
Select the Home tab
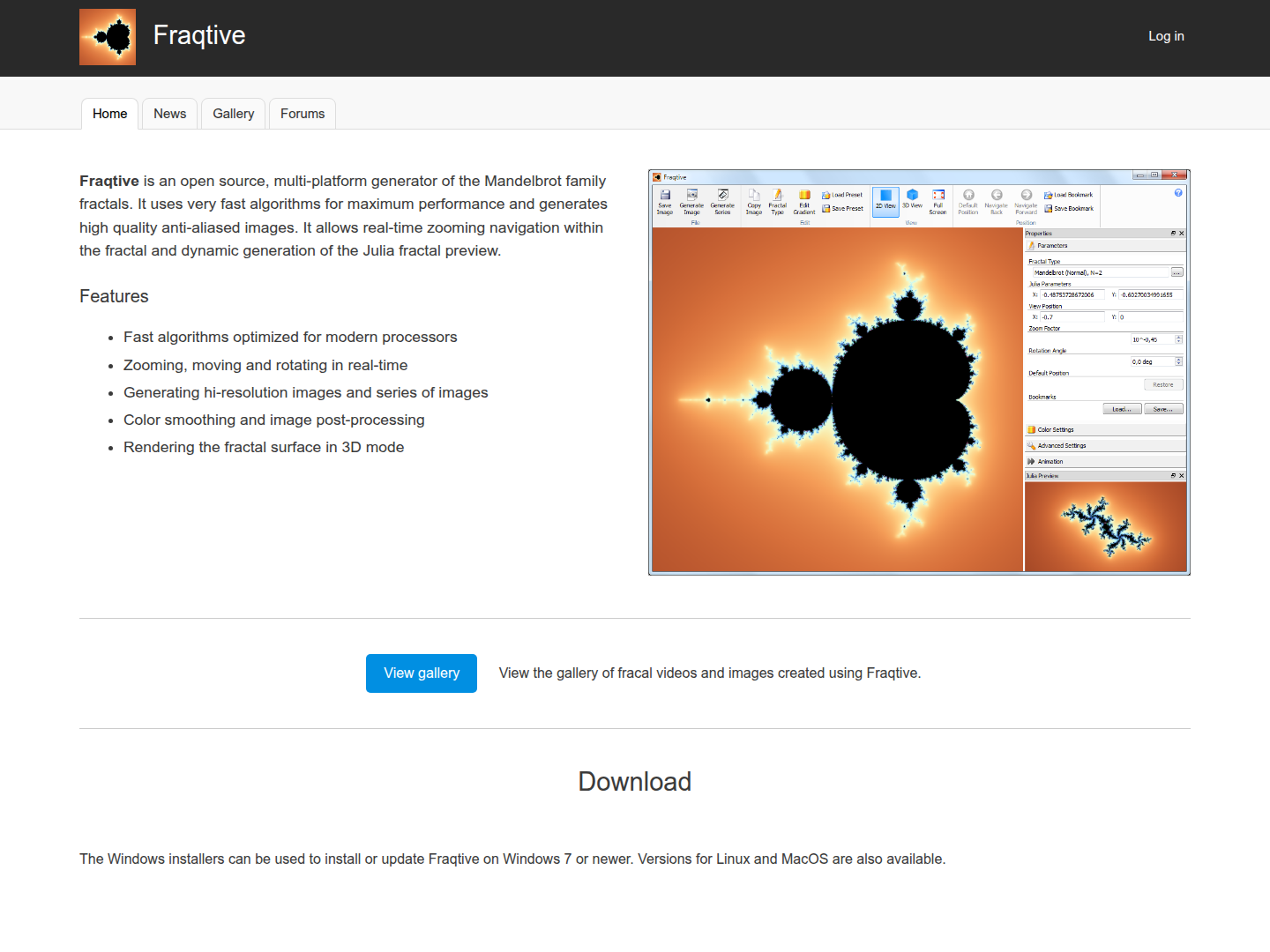tap(110, 114)
